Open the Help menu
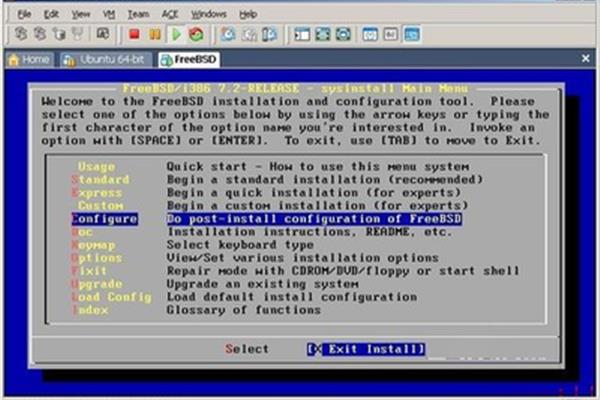 (x=248, y=15)
